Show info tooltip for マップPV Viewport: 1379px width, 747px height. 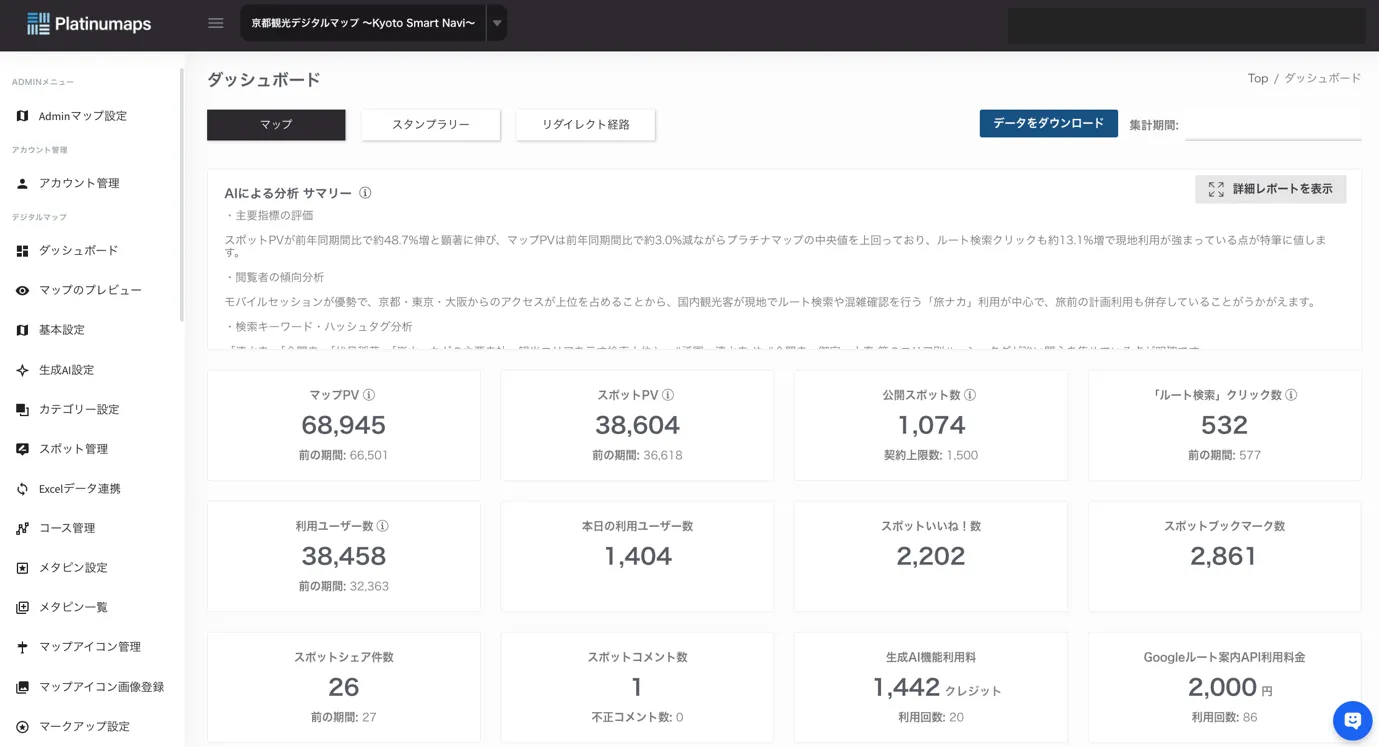click(x=369, y=395)
